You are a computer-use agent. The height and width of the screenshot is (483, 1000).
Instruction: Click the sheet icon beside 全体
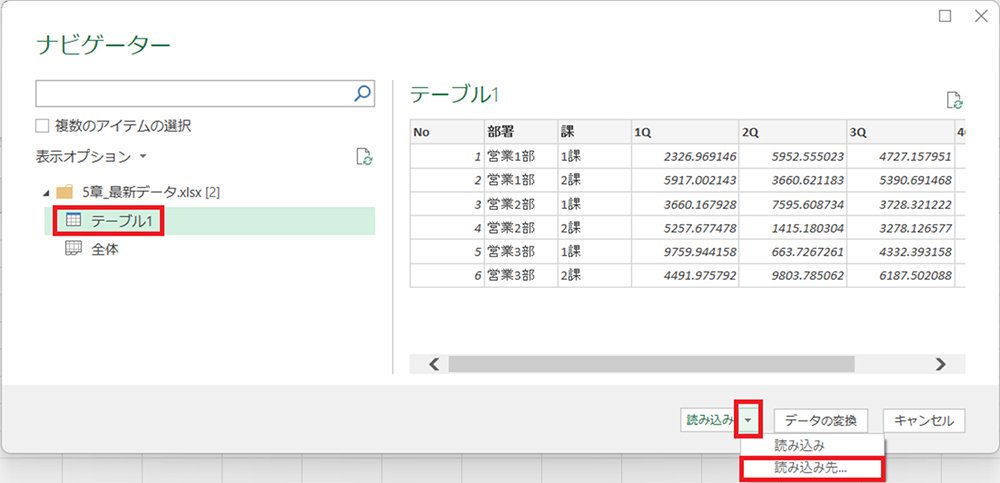pos(74,249)
